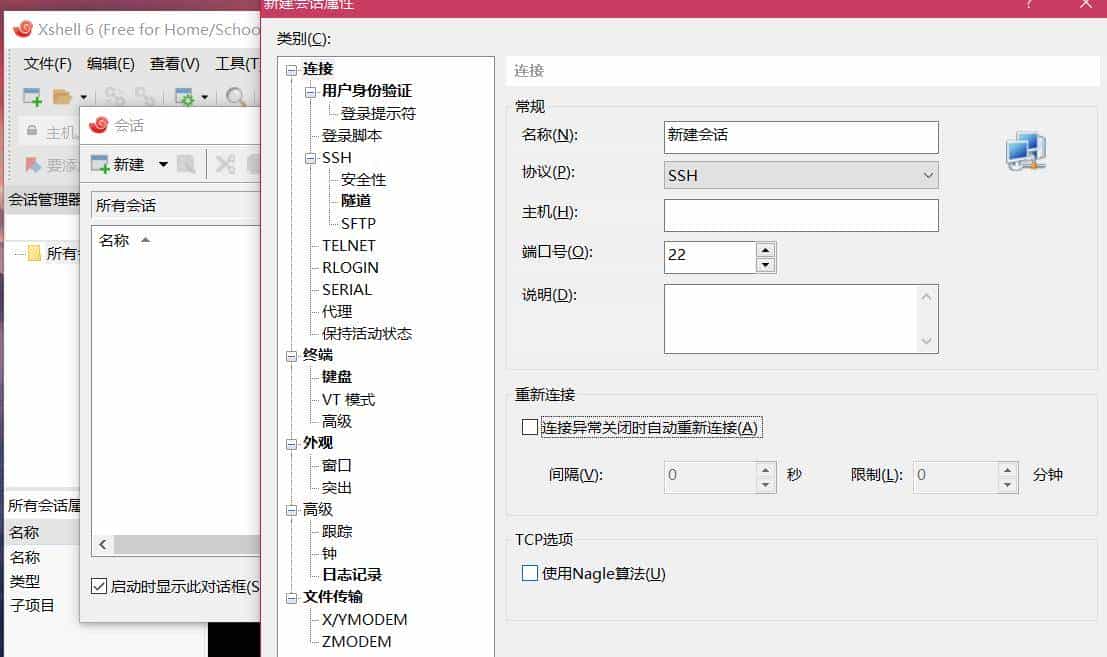The height and width of the screenshot is (657, 1107).
Task: Open the 查看 menu
Action: point(172,64)
